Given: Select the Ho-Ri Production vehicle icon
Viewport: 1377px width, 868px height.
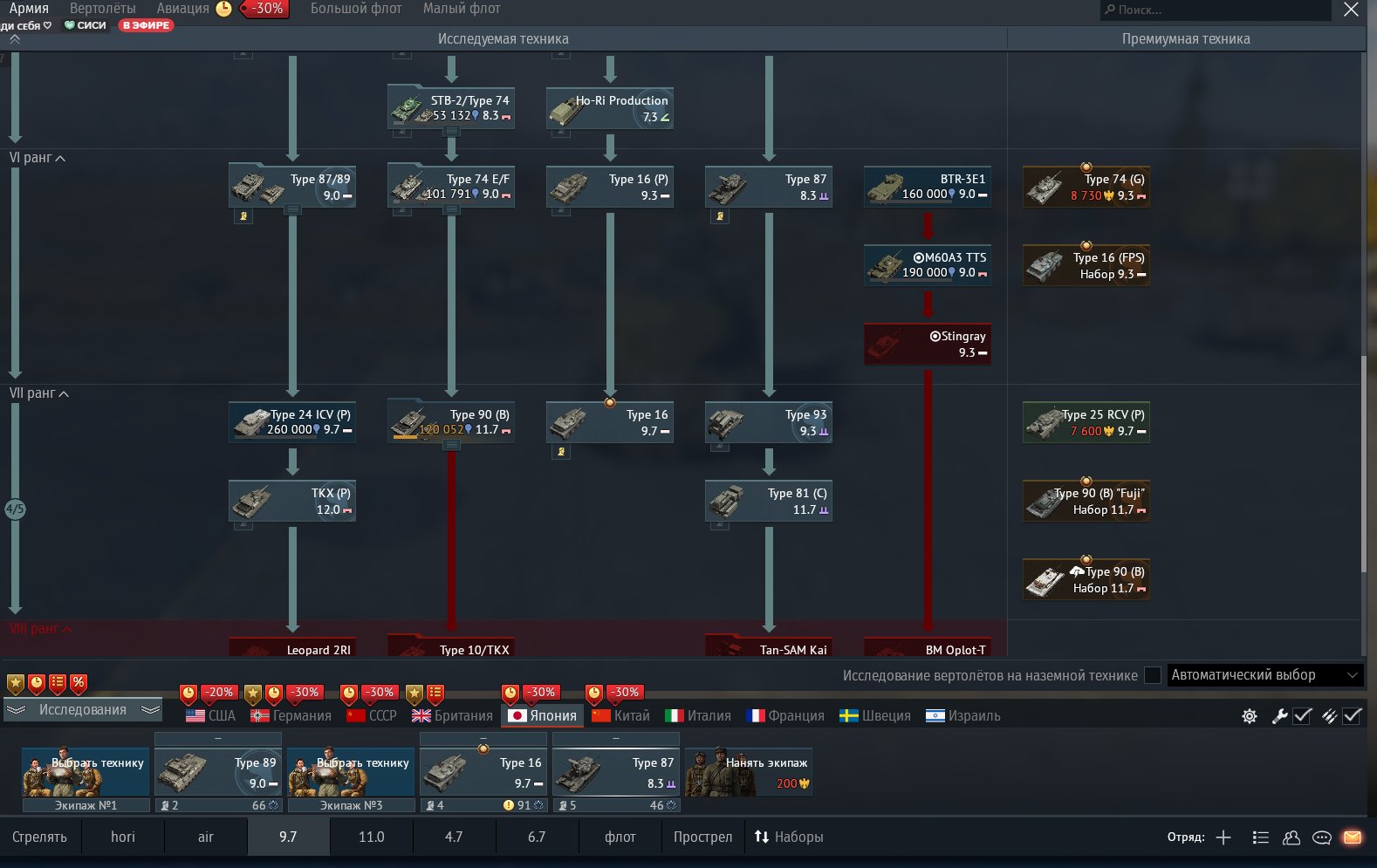Looking at the screenshot, I should 567,109.
